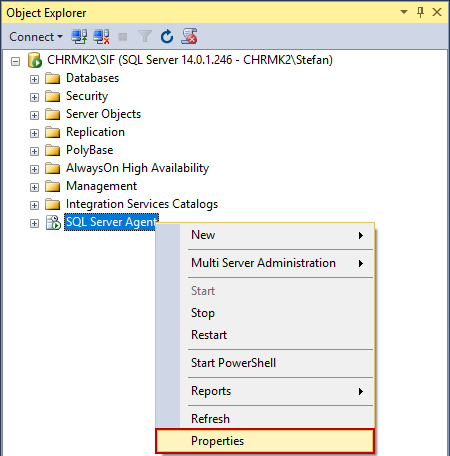Click the Refresh toolbar icon
450x456 pixels.
(x=167, y=37)
